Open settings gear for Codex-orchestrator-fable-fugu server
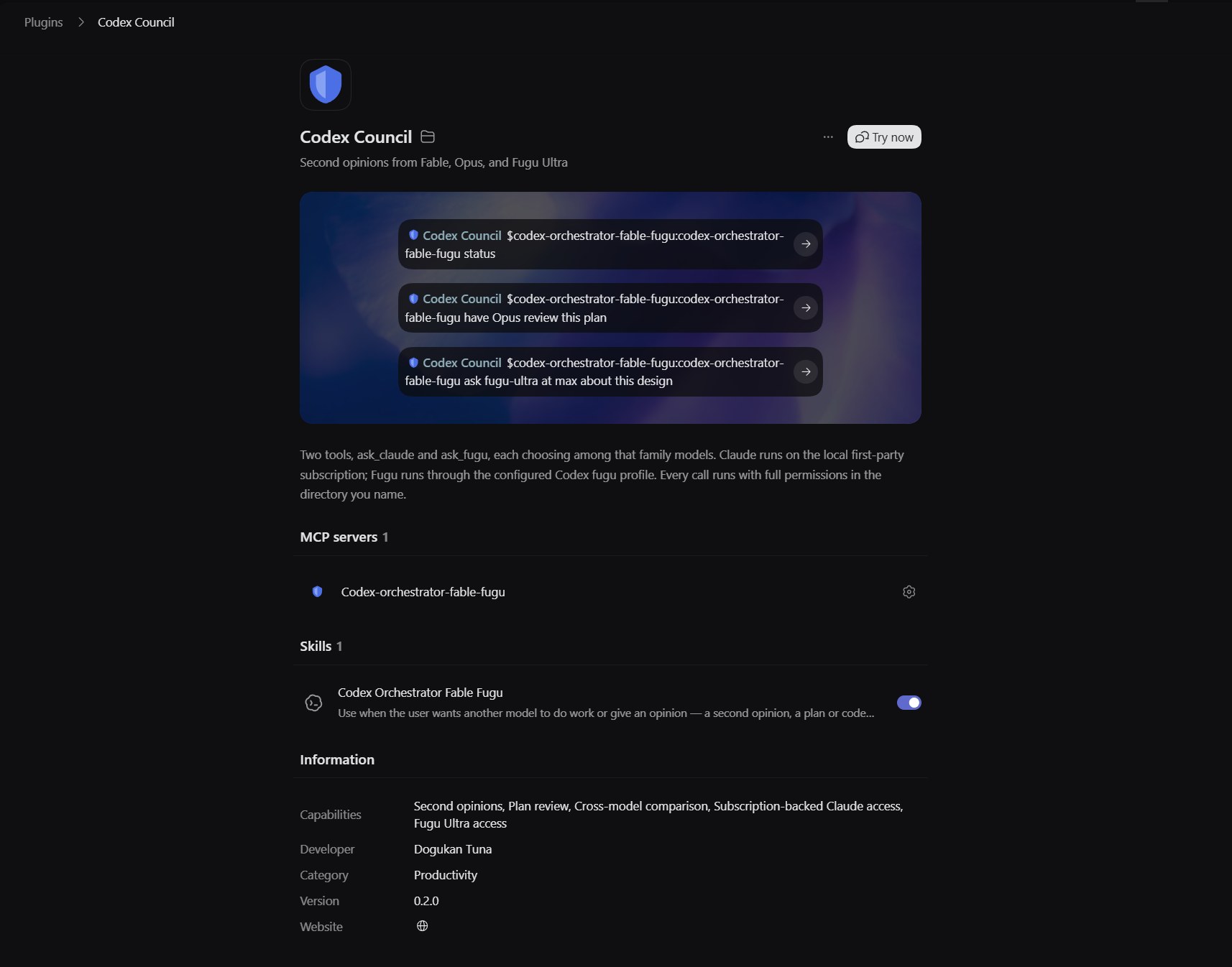The width and height of the screenshot is (1232, 967). point(909,592)
